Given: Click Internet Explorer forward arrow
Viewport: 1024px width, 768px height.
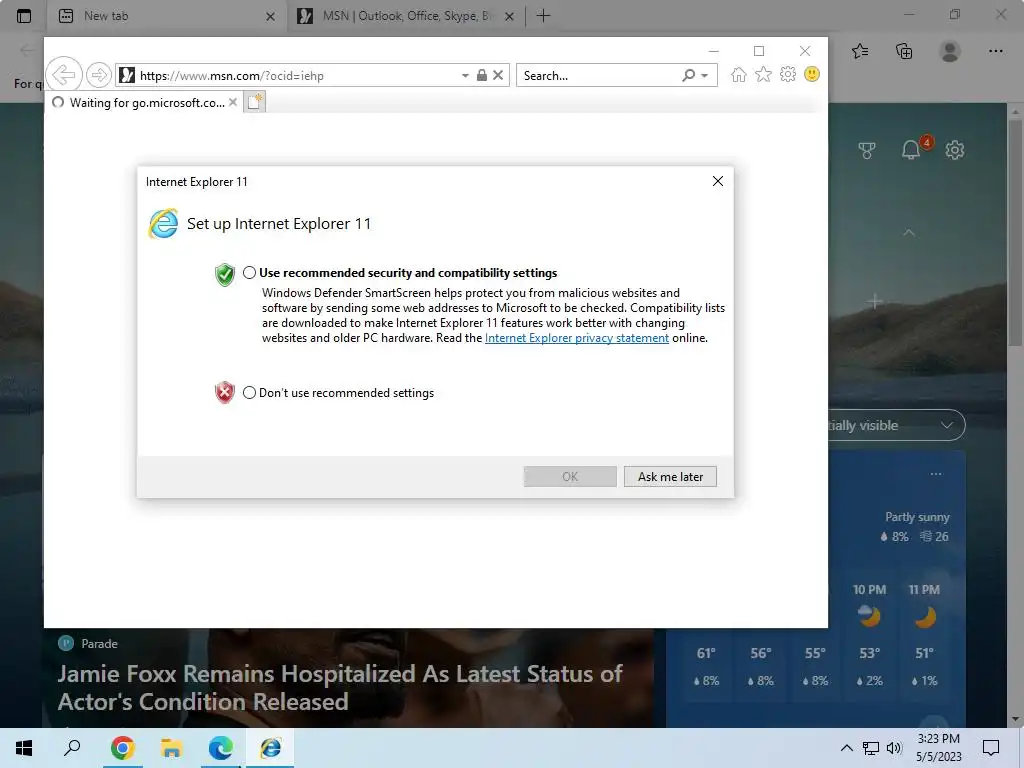Looking at the screenshot, I should point(99,75).
